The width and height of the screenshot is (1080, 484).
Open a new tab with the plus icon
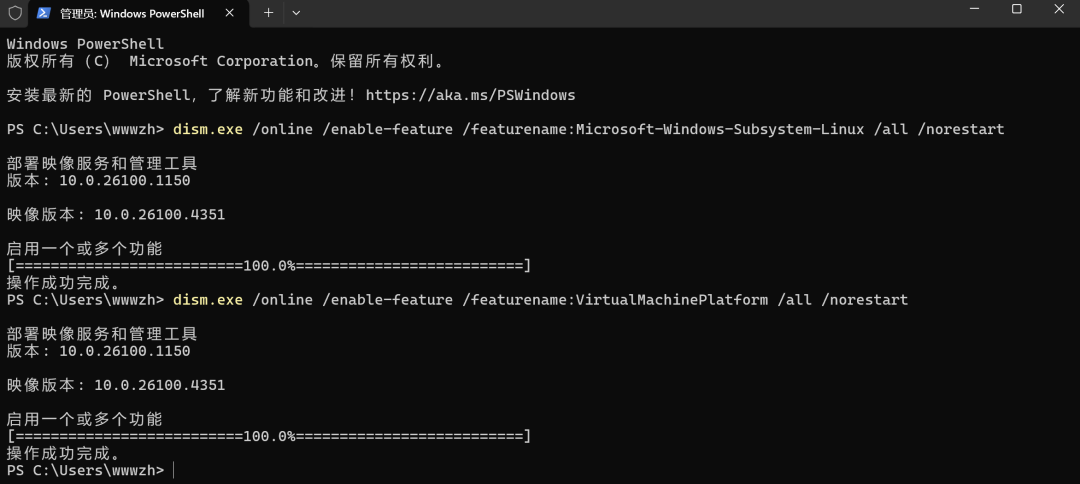[x=269, y=13]
